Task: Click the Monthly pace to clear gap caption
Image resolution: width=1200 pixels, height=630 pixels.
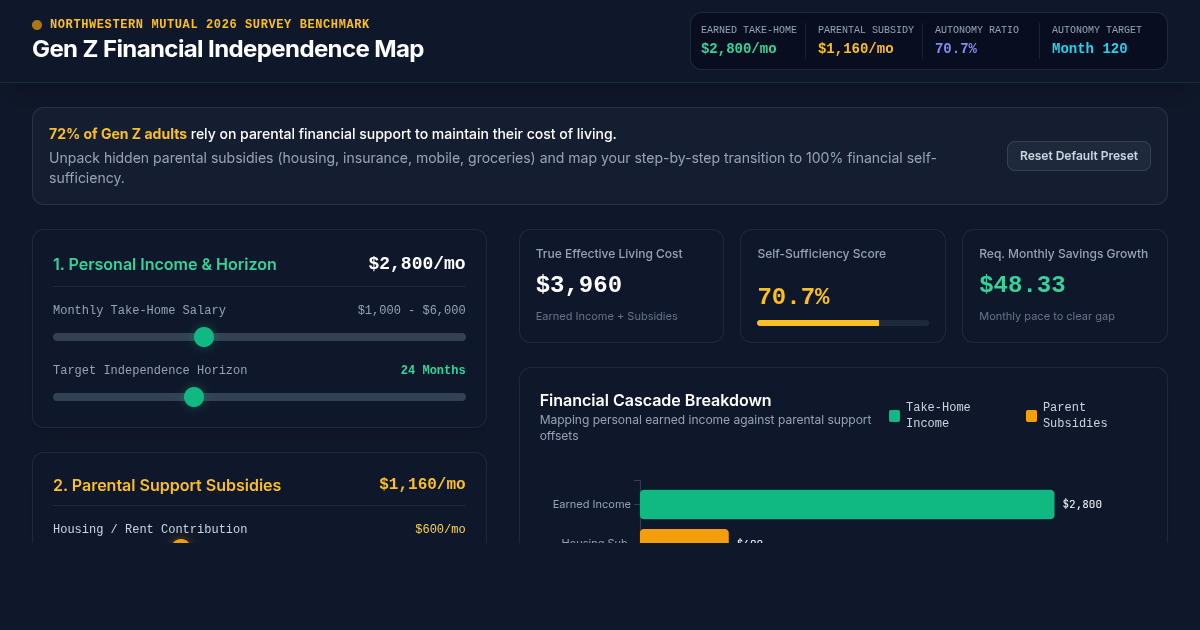Action: [x=1047, y=316]
